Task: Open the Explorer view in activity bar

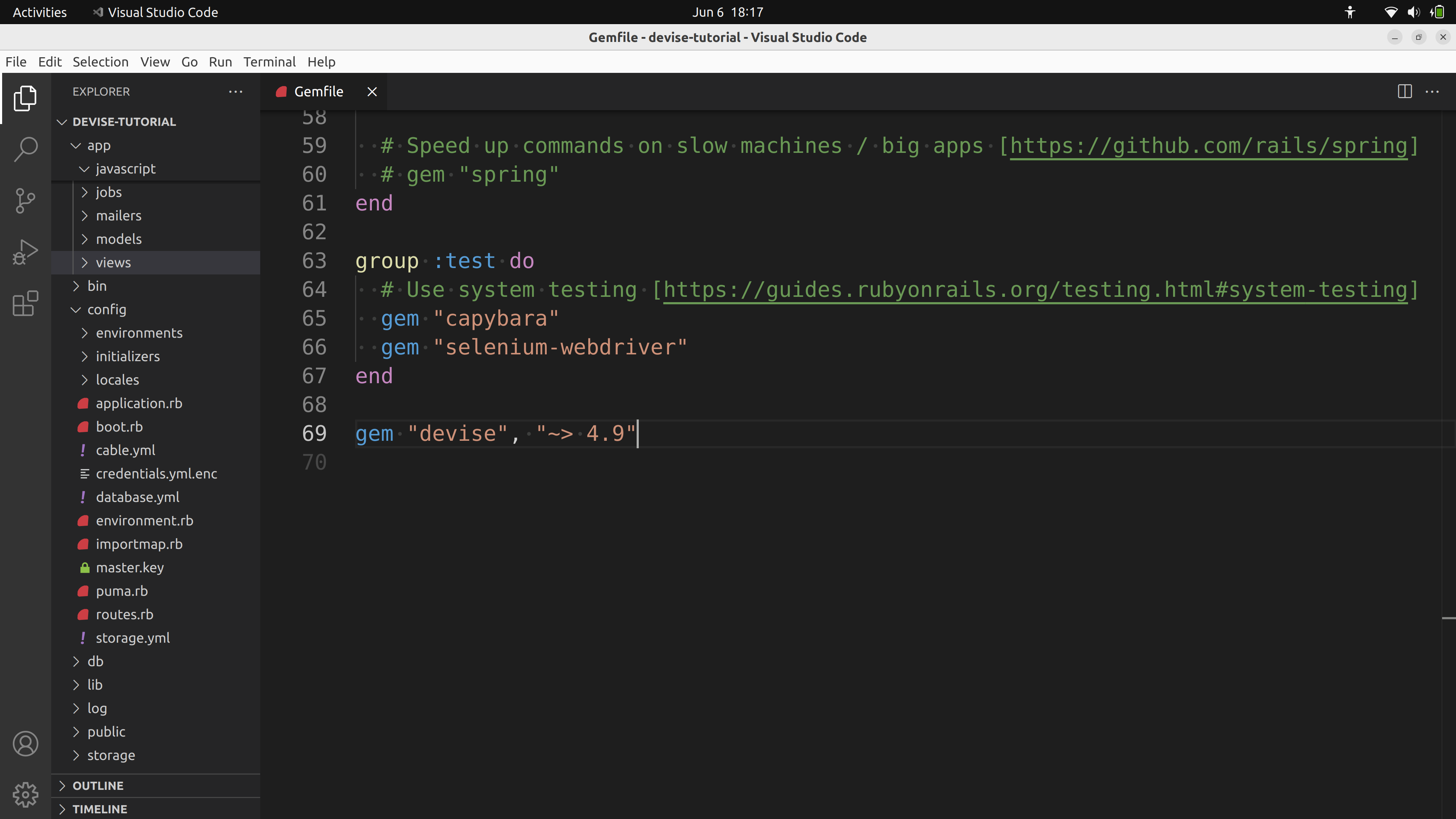Action: (x=26, y=98)
